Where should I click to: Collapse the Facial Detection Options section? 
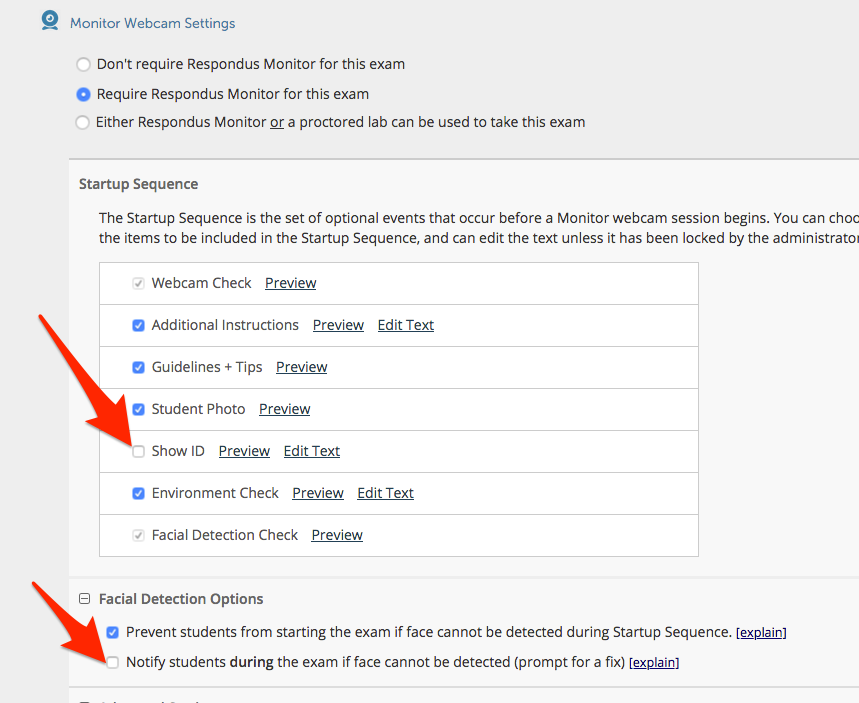coord(84,599)
